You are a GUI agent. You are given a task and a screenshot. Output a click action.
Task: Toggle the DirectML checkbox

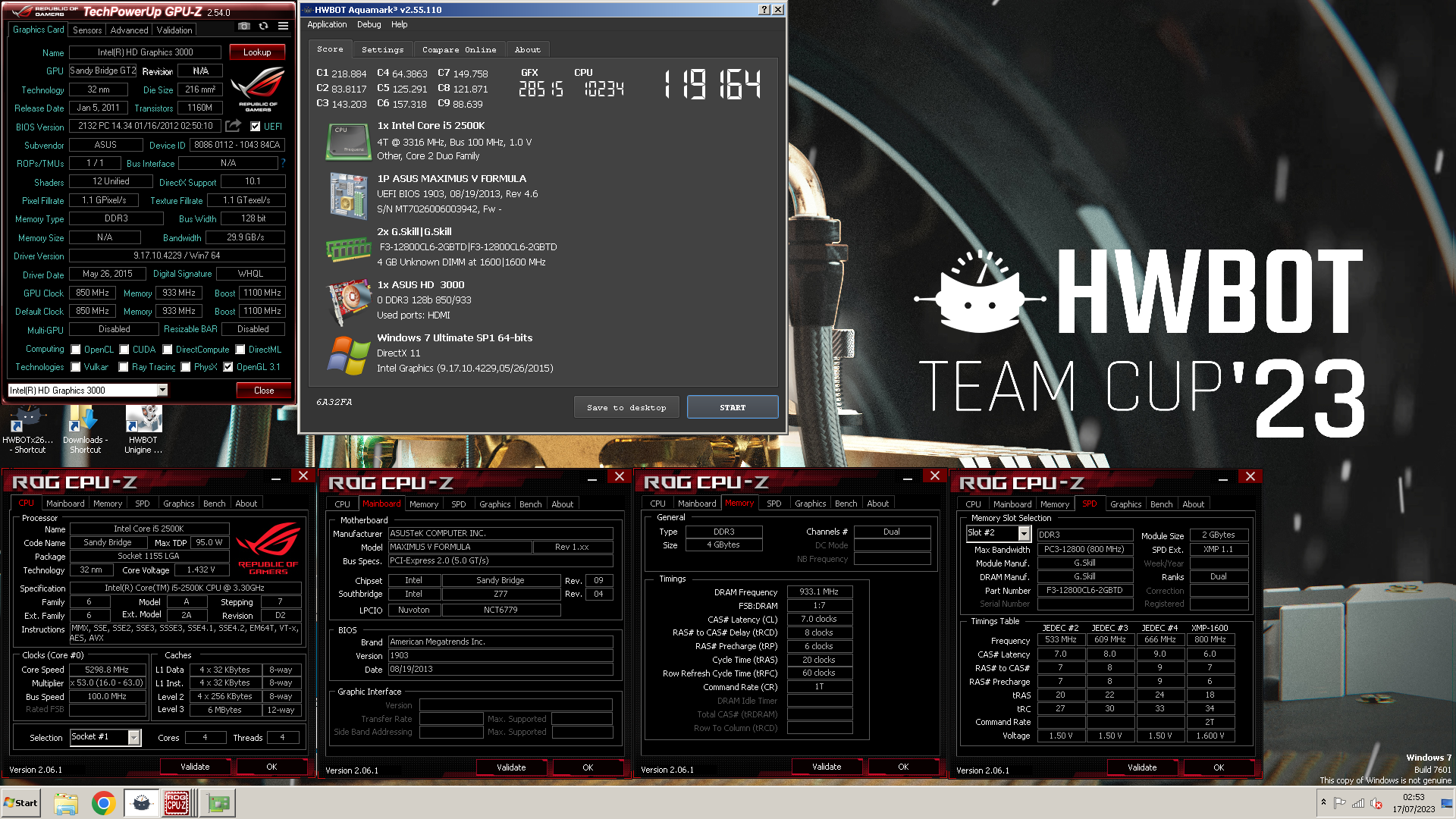coord(240,350)
